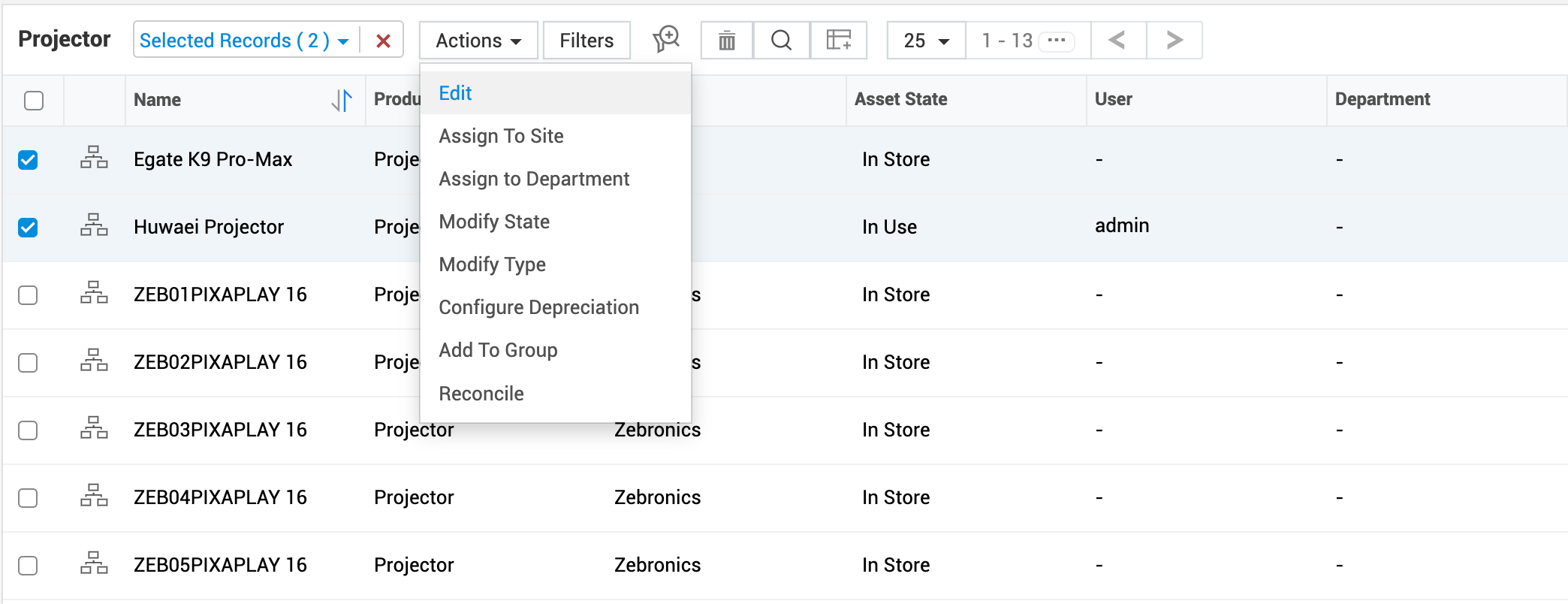Select Modify State menu option

(x=494, y=222)
